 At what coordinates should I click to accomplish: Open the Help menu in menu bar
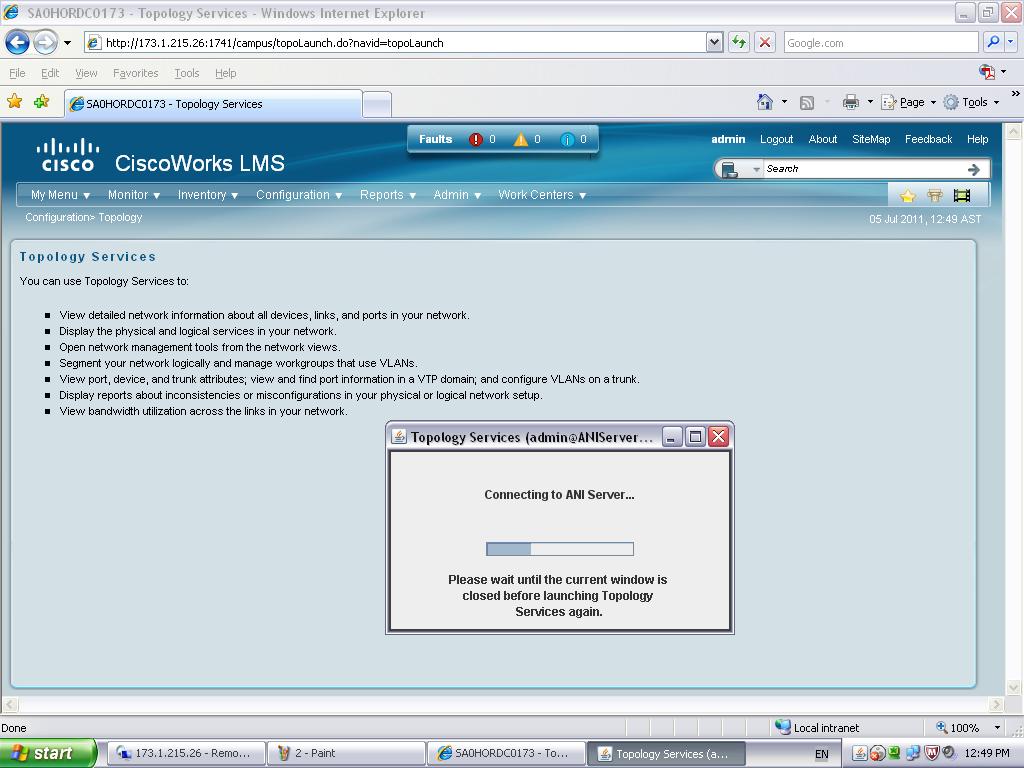pyautogui.click(x=225, y=73)
